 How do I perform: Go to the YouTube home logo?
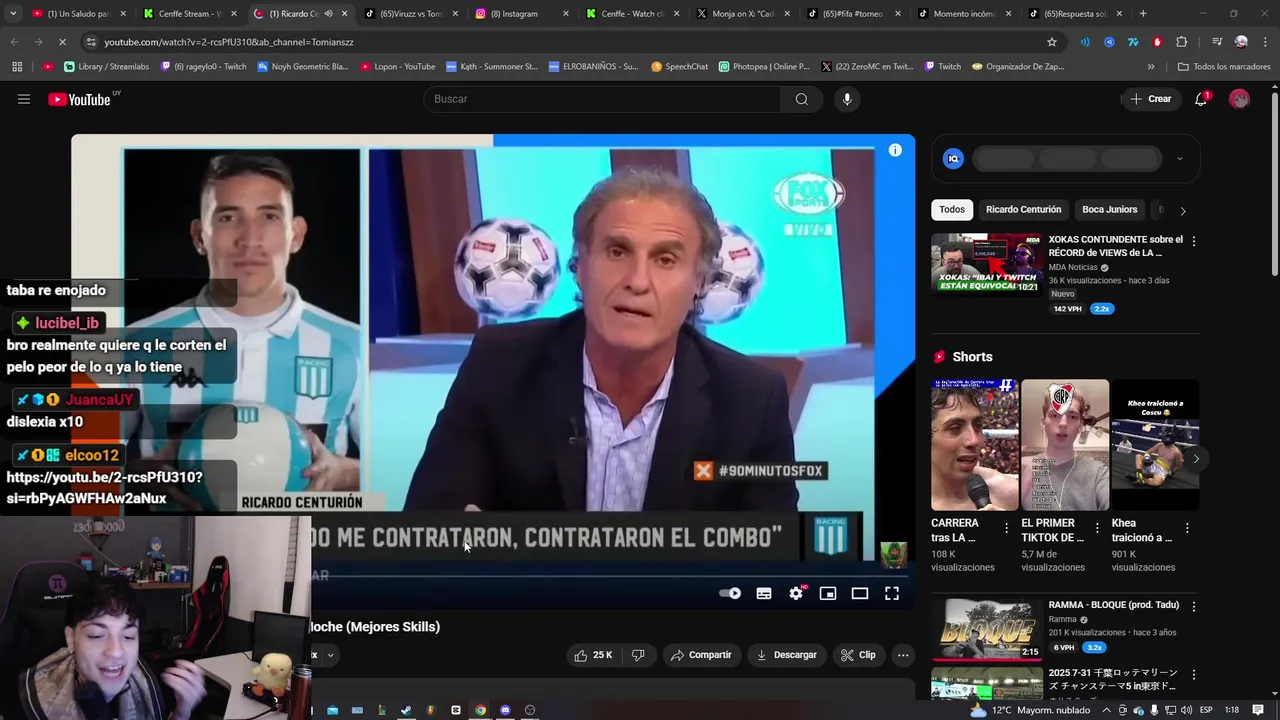pyautogui.click(x=80, y=99)
